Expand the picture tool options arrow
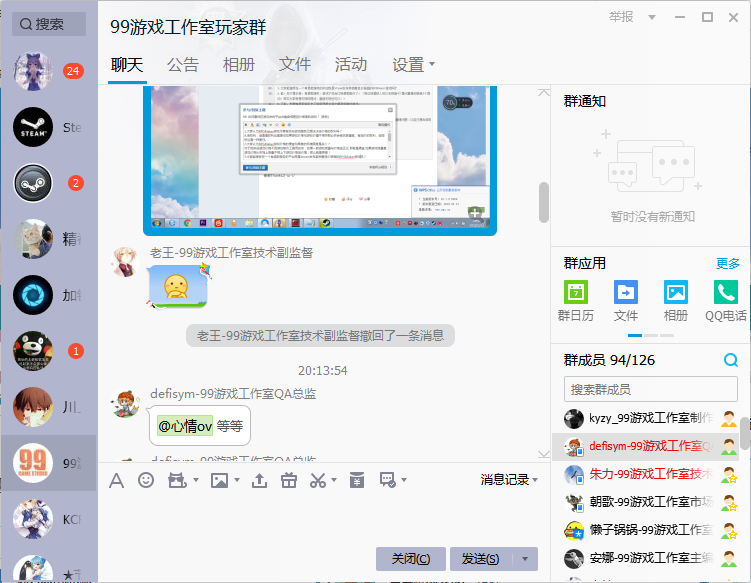The image size is (751, 583). (237, 480)
